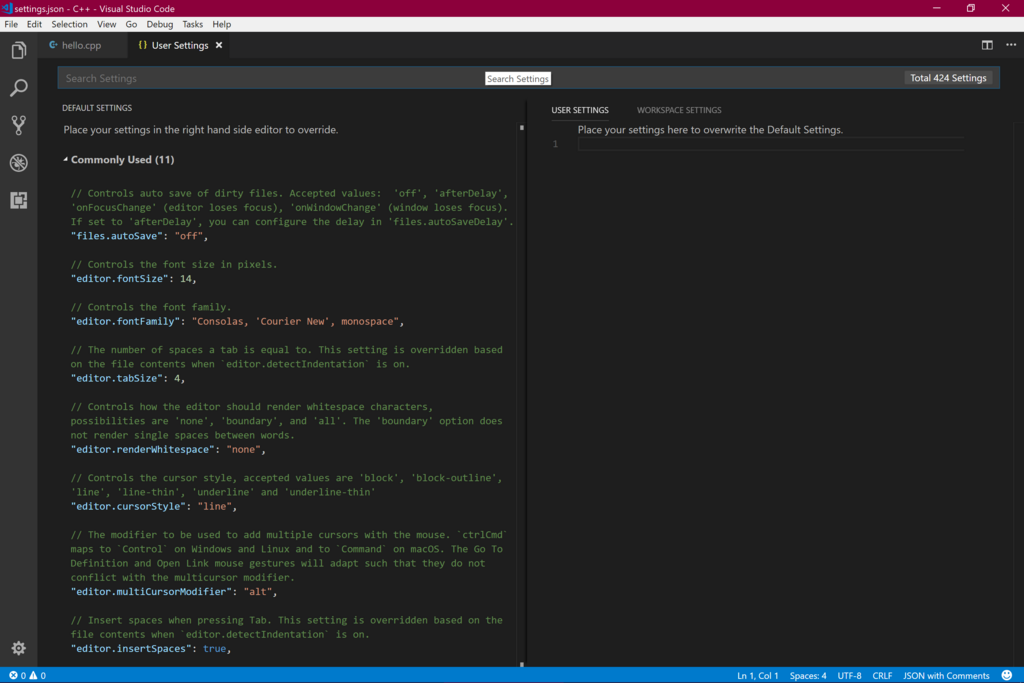
Task: Click the "line" value of cursorStyle
Action: coord(214,506)
